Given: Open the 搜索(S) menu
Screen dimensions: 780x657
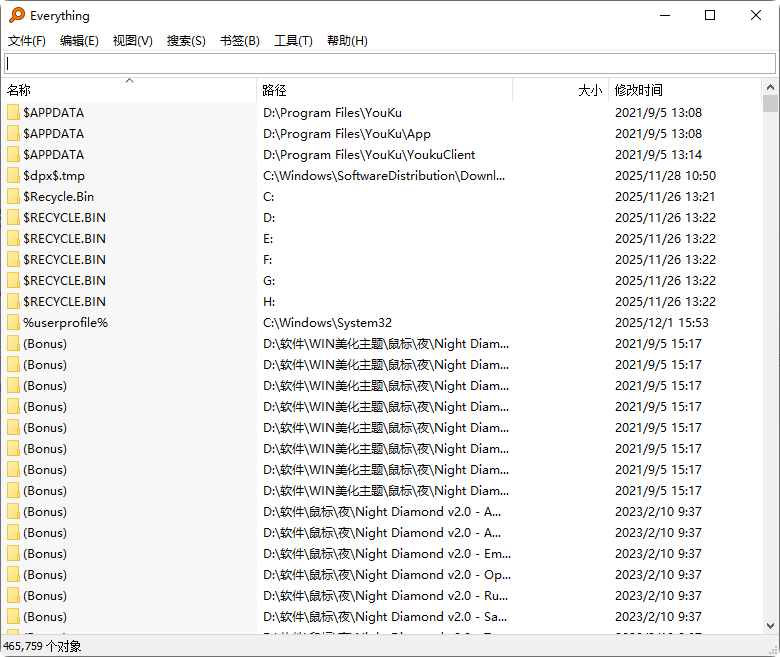Looking at the screenshot, I should point(186,41).
